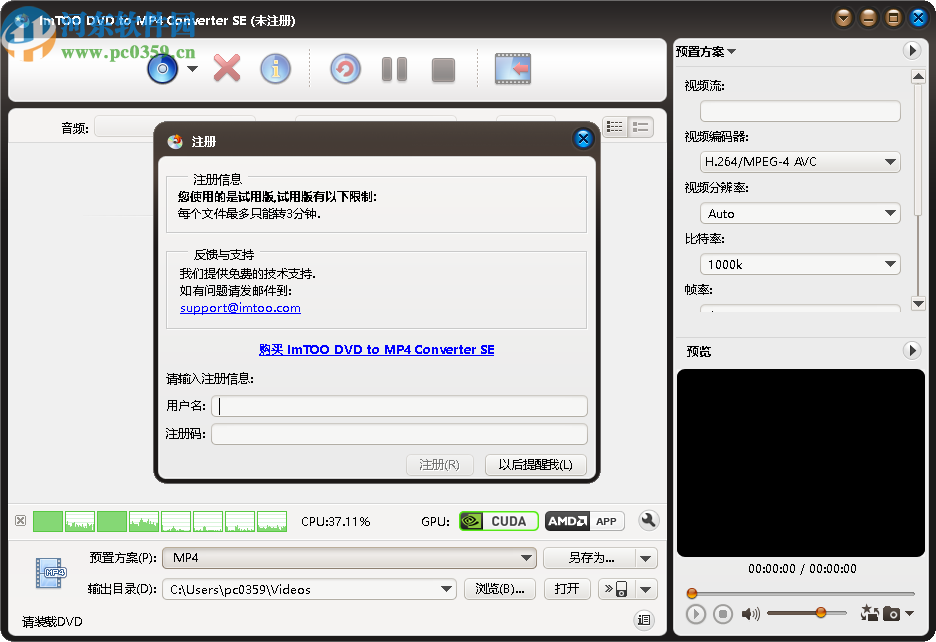The width and height of the screenshot is (936, 642).
Task: Mute audio with the speaker icon
Action: (749, 613)
